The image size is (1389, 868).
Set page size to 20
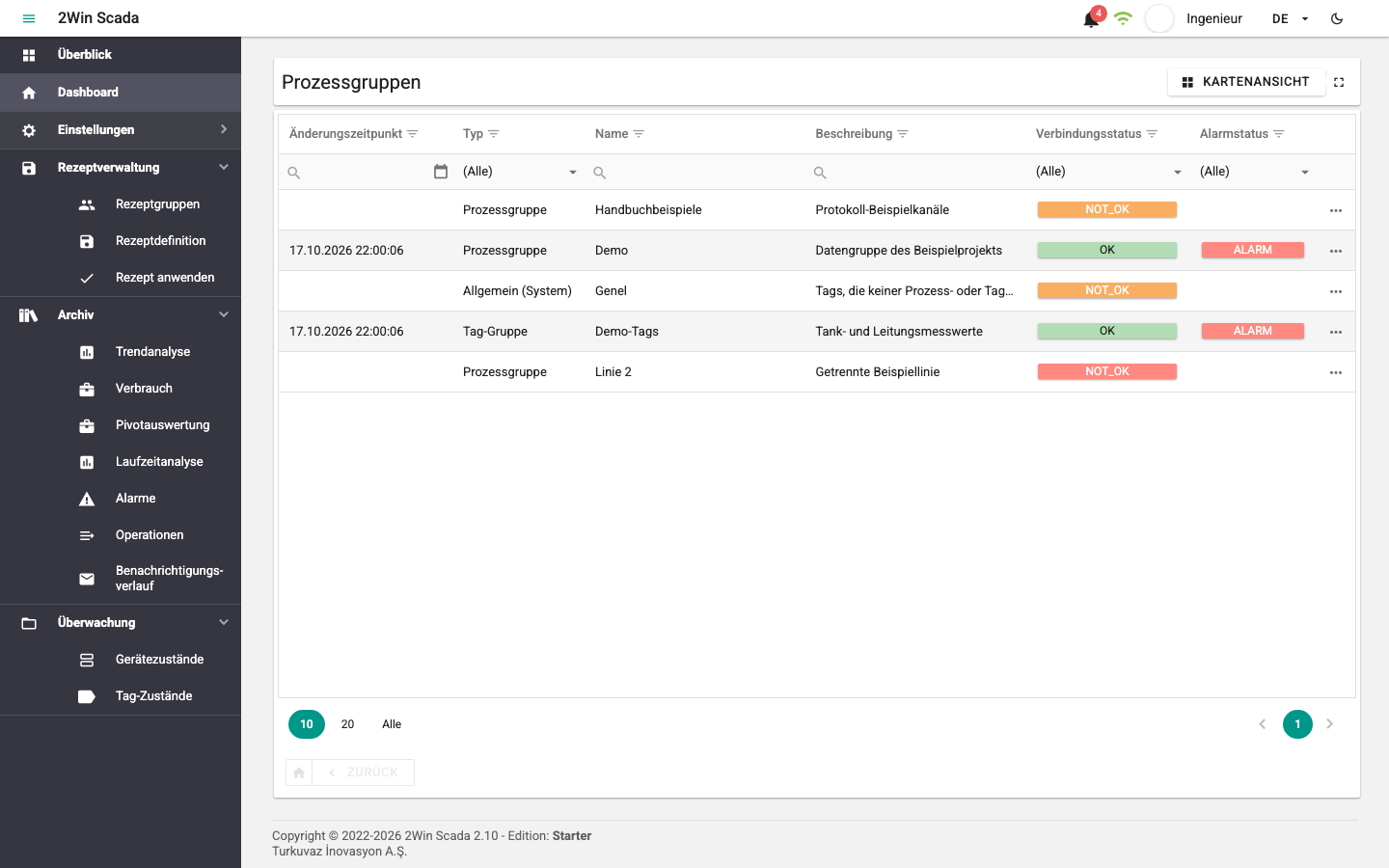tap(347, 724)
